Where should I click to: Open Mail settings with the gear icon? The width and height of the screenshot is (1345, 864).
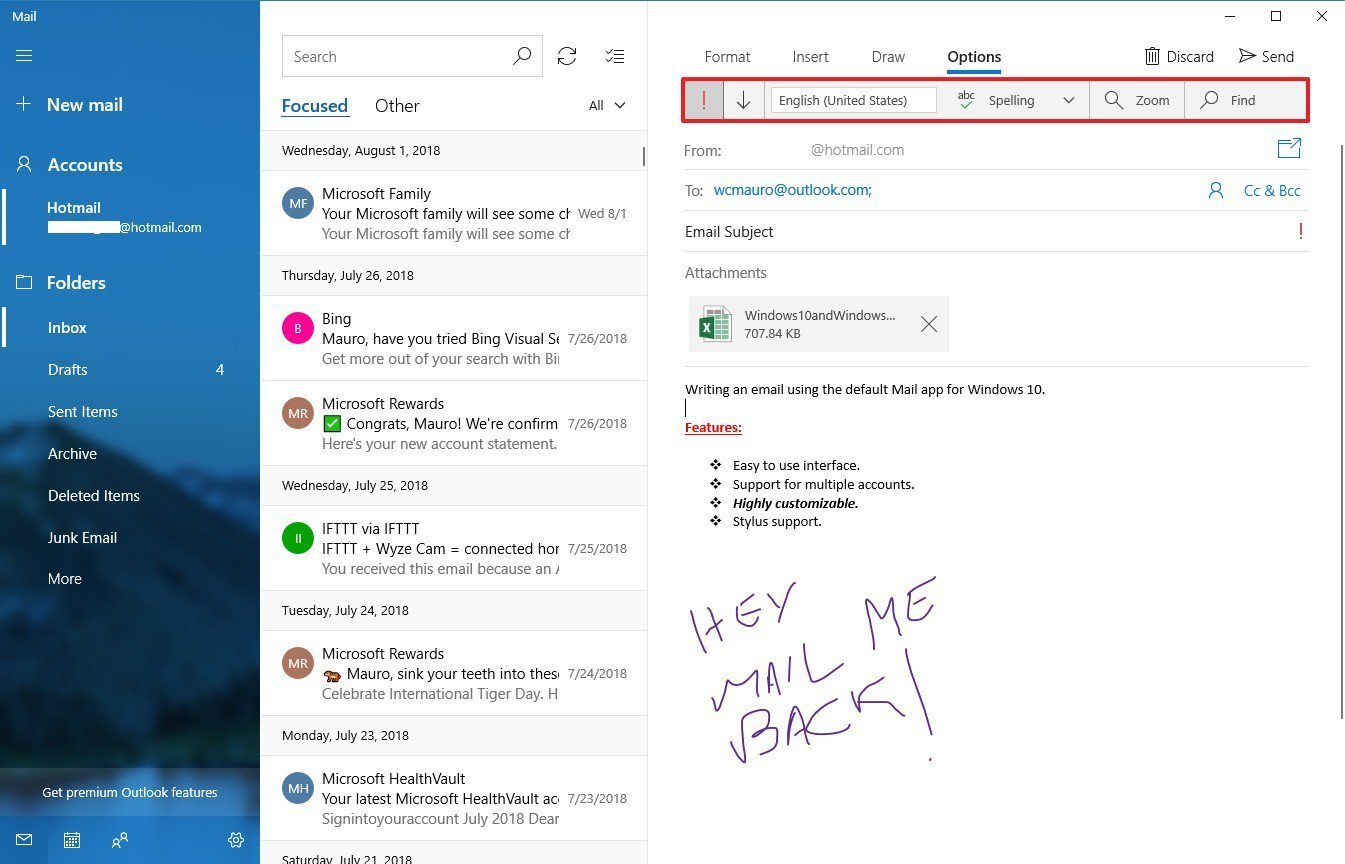(x=236, y=840)
